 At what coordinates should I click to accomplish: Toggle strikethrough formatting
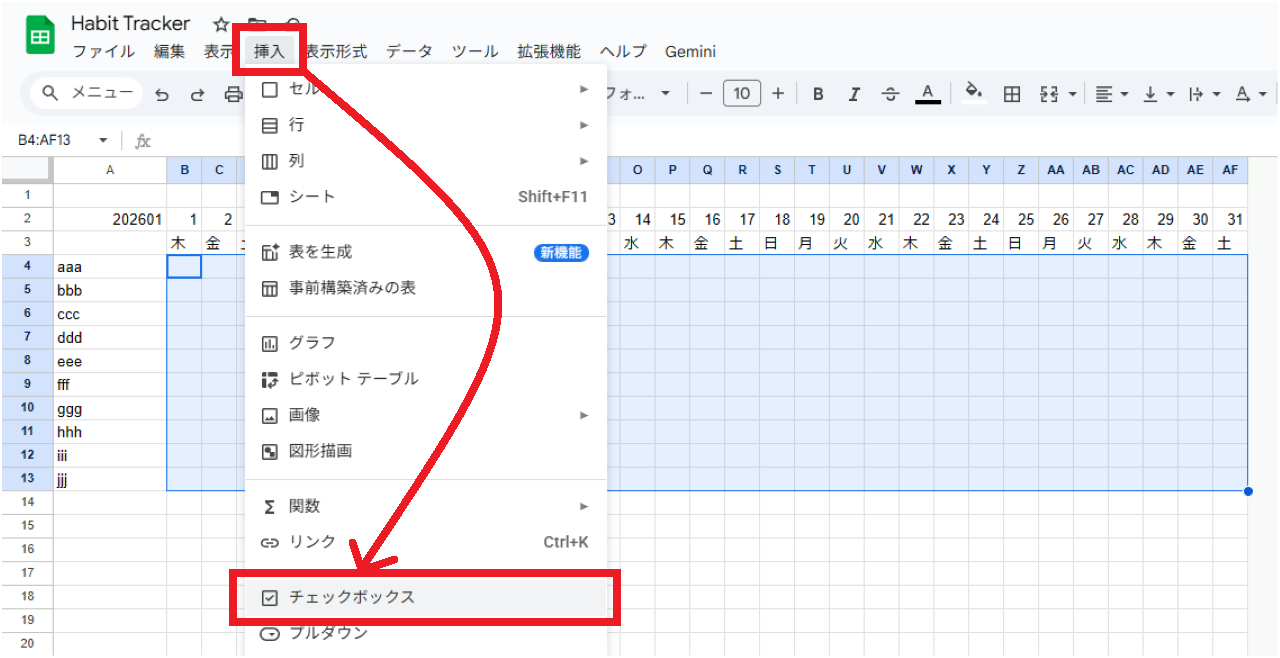pos(890,93)
